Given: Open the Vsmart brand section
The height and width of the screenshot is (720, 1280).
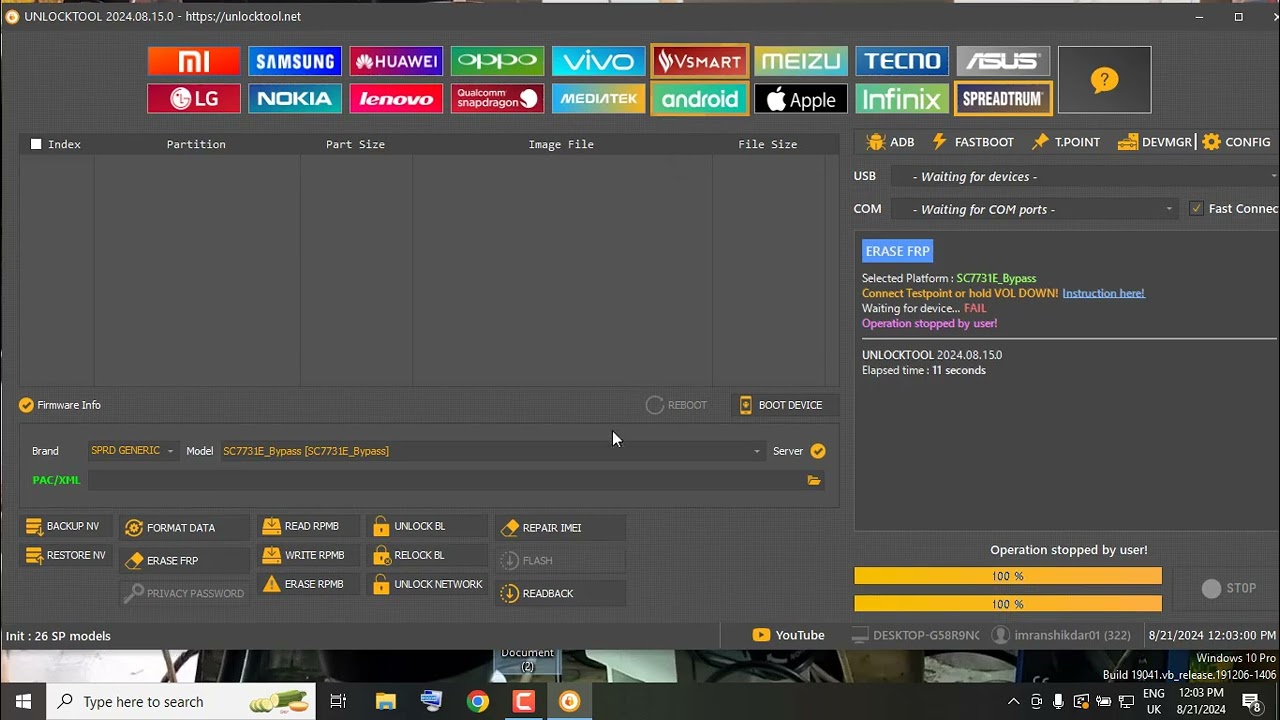Looking at the screenshot, I should point(699,61).
